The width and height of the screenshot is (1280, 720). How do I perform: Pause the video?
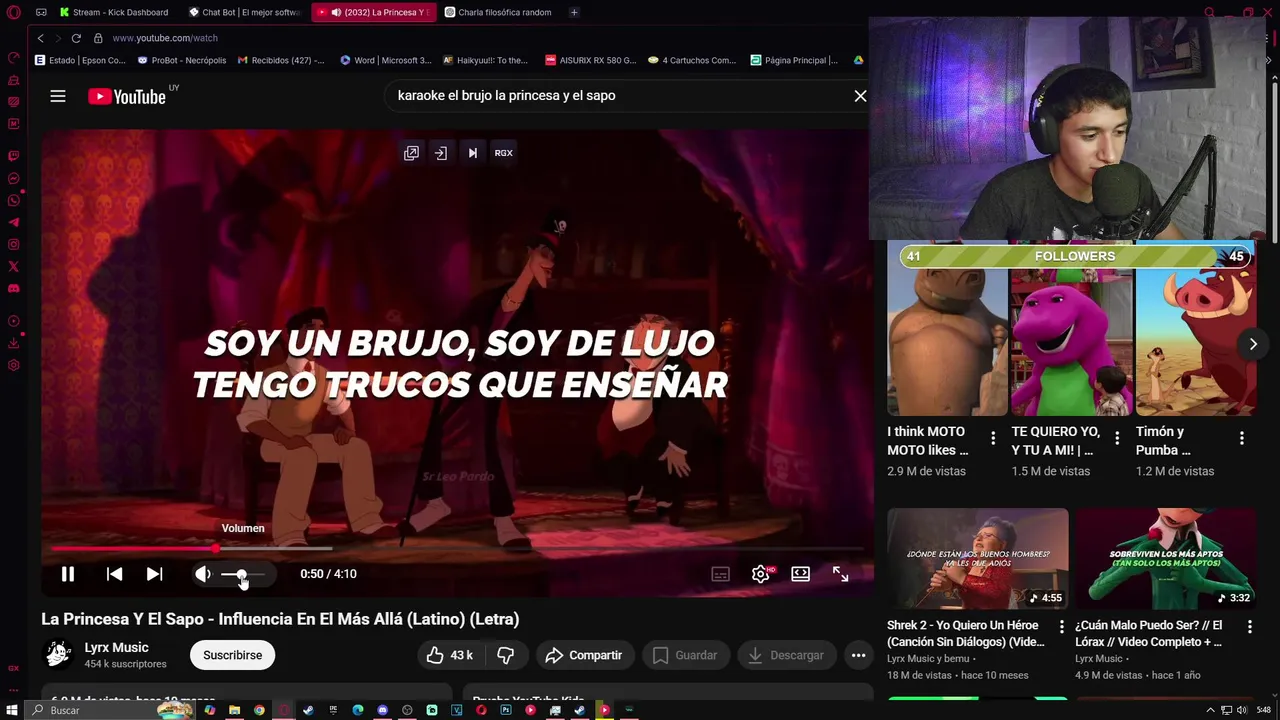pyautogui.click(x=68, y=574)
